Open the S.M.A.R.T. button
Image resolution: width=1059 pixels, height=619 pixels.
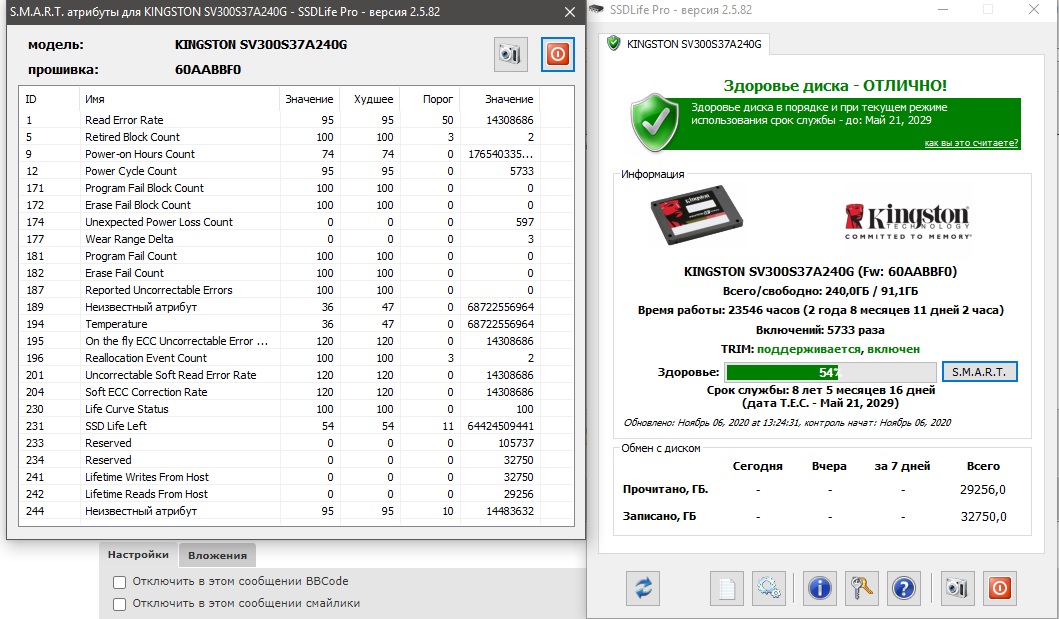(x=979, y=372)
